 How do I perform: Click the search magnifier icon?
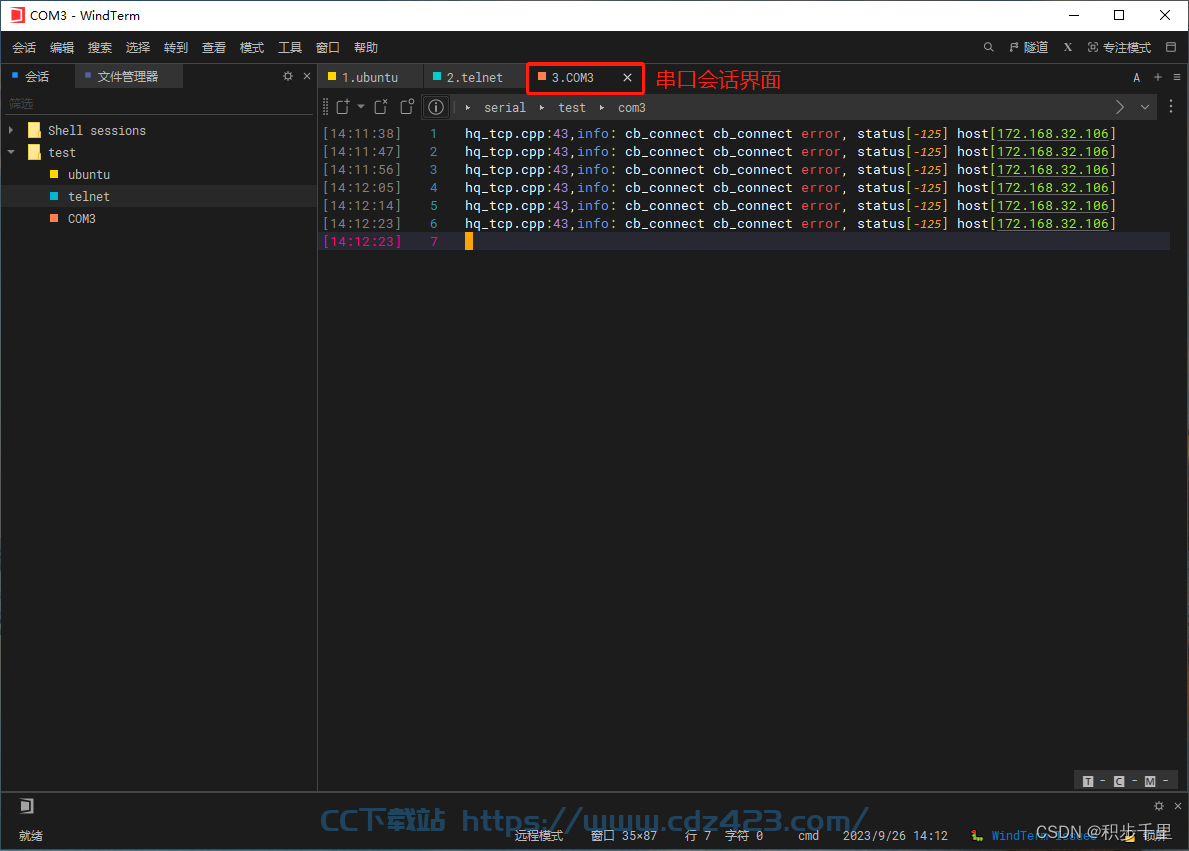click(x=989, y=47)
